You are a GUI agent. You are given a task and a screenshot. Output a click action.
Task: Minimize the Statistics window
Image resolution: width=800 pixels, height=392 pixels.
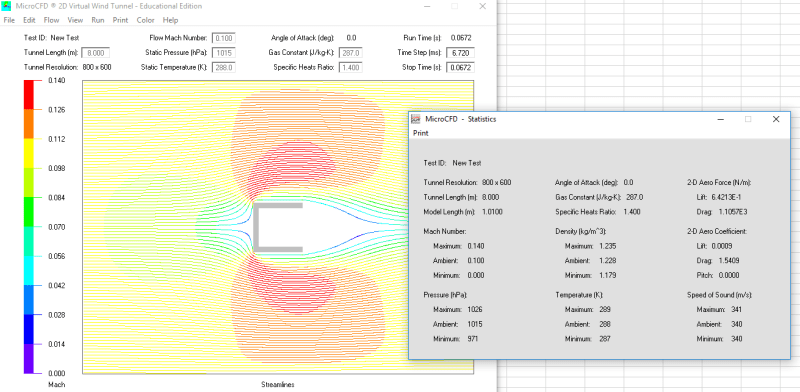click(x=721, y=119)
